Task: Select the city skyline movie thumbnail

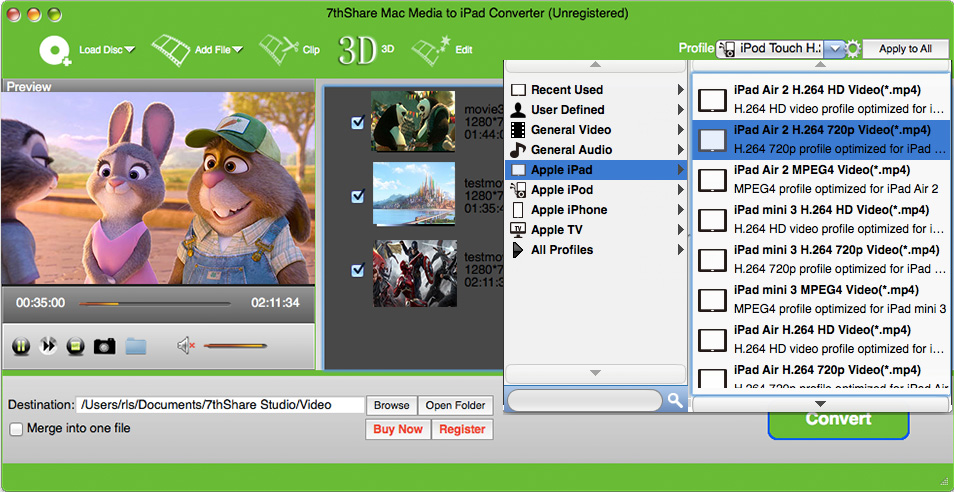Action: point(413,194)
